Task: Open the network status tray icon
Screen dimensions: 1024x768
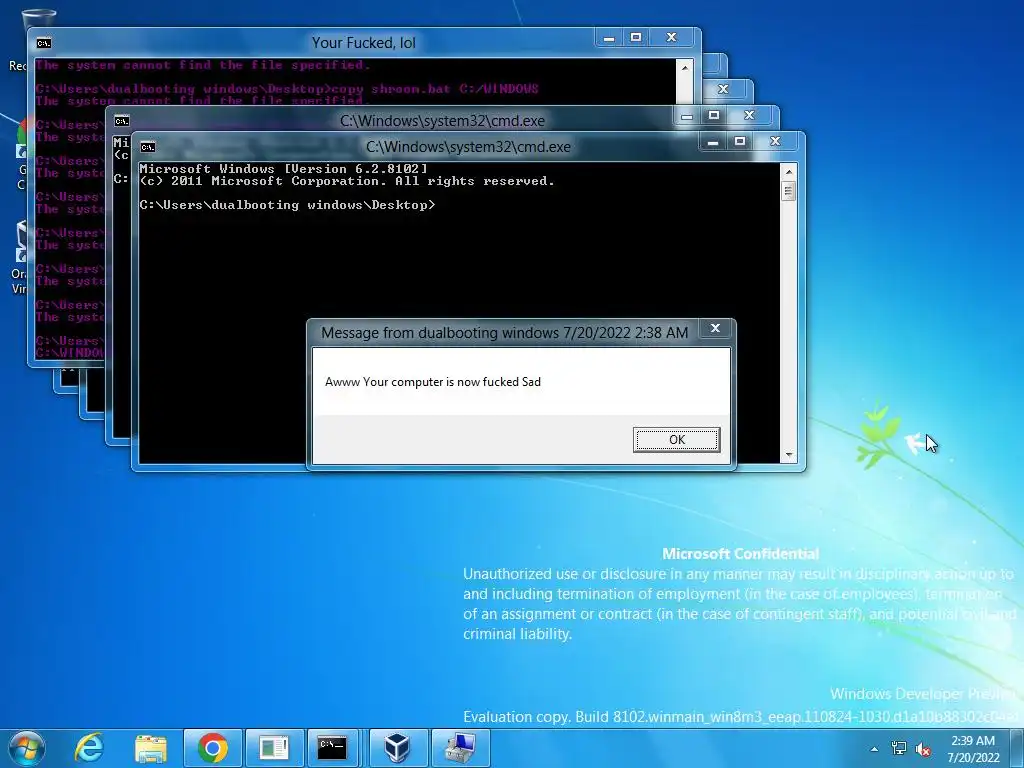Action: 899,748
